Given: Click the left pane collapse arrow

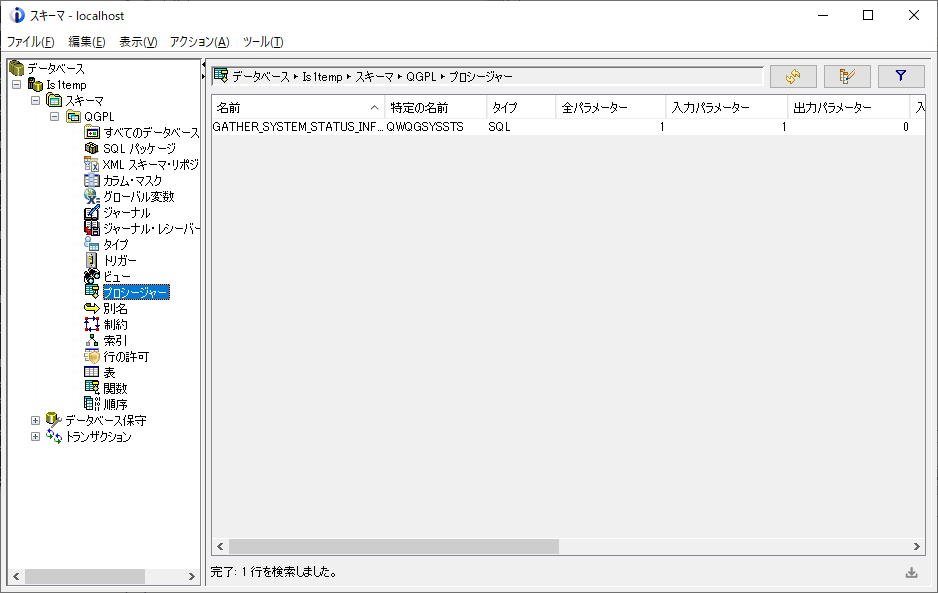Looking at the screenshot, I should click(x=203, y=65).
